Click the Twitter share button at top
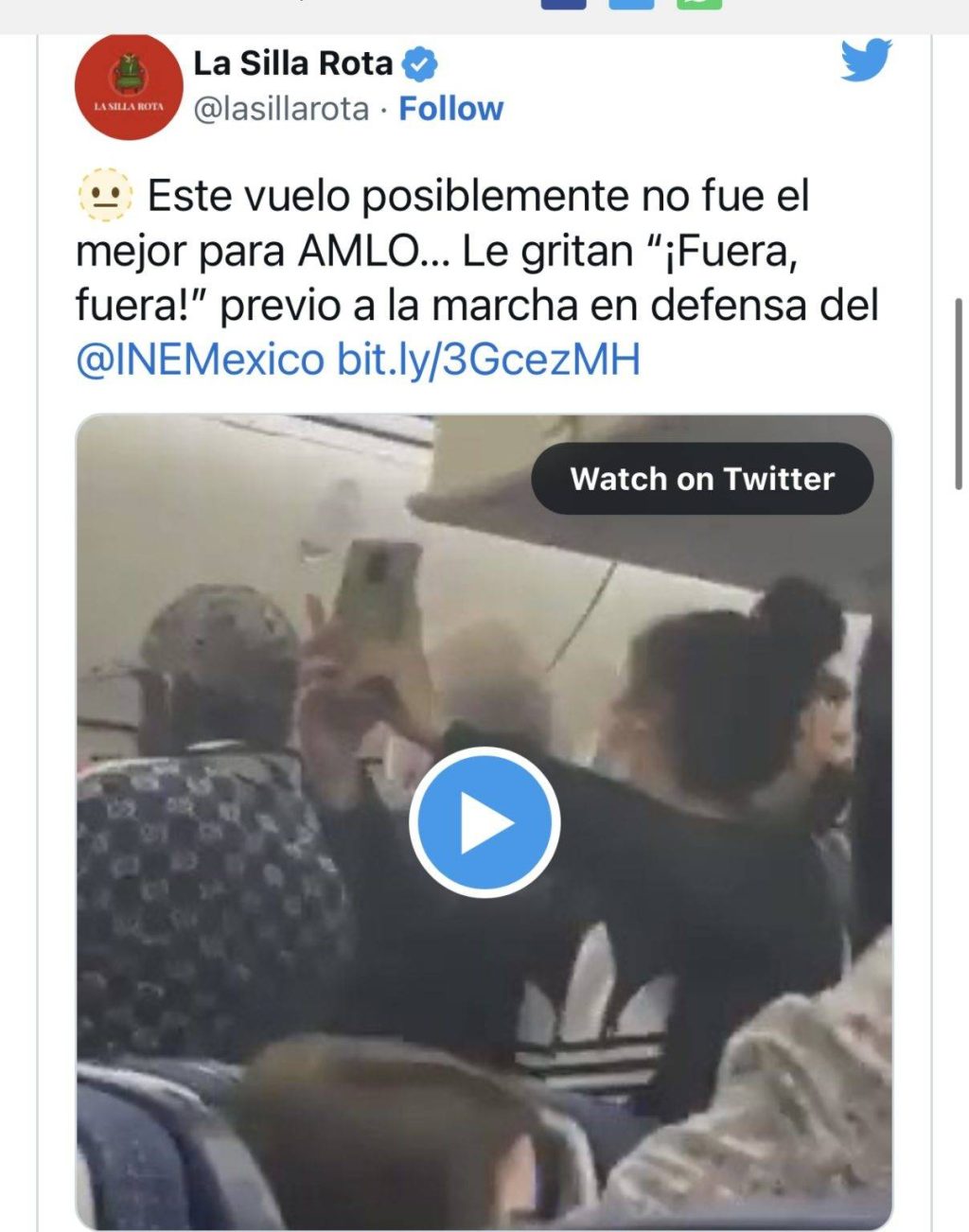The width and height of the screenshot is (969, 1232). click(631, 4)
